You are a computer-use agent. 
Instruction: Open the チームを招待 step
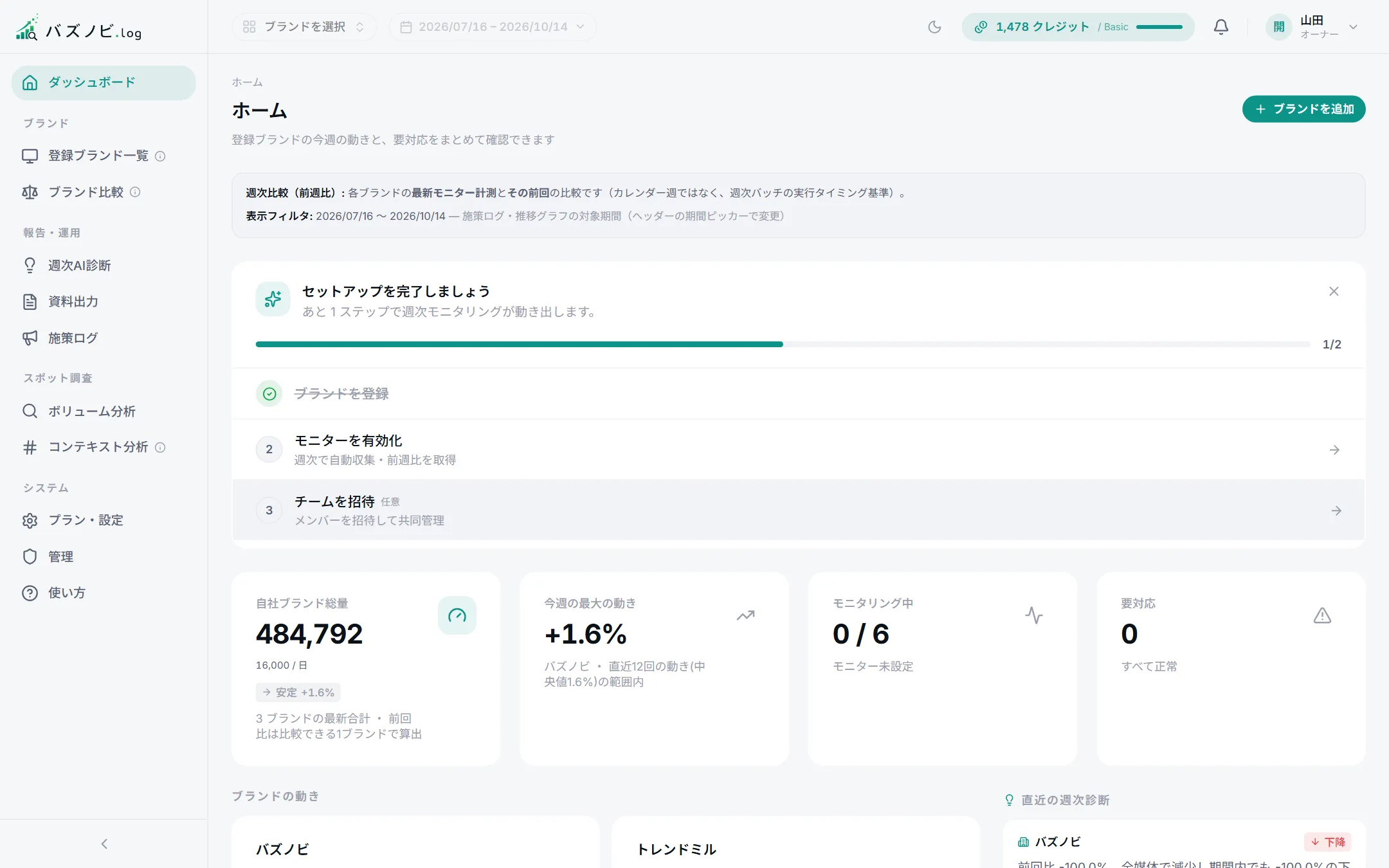(798, 510)
